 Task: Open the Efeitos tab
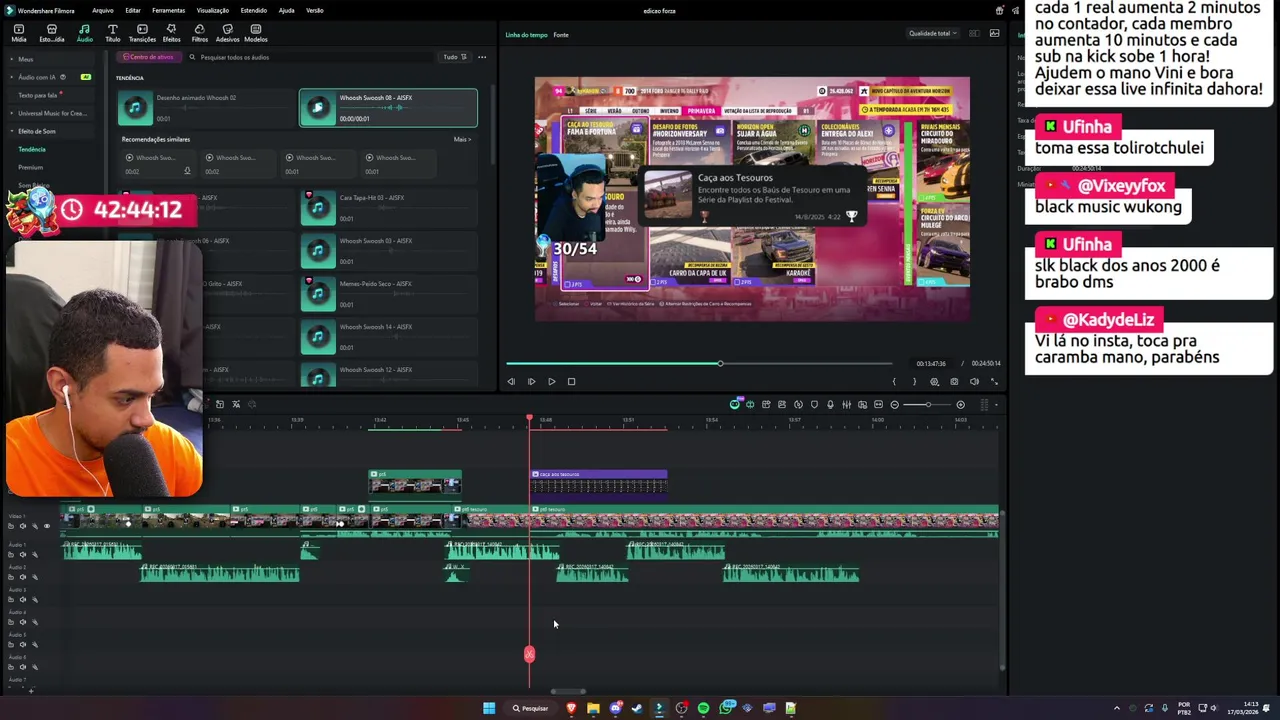(171, 33)
